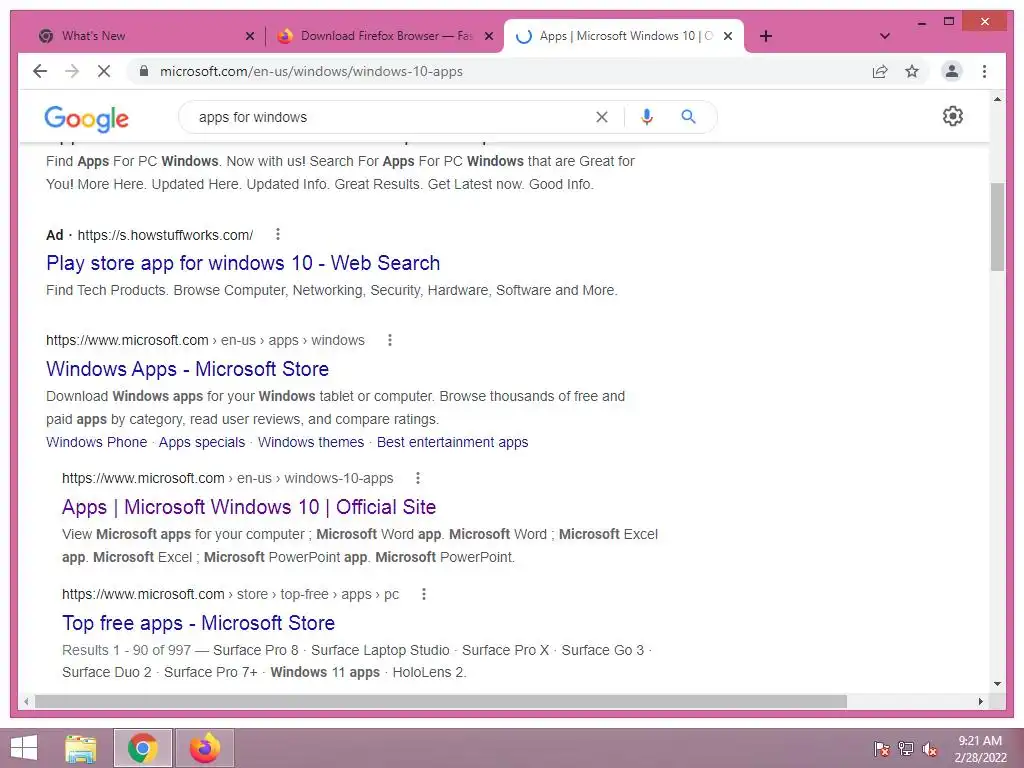Click the 'https://s.howstuffworks.com/' ad URL

pyautogui.click(x=165, y=235)
